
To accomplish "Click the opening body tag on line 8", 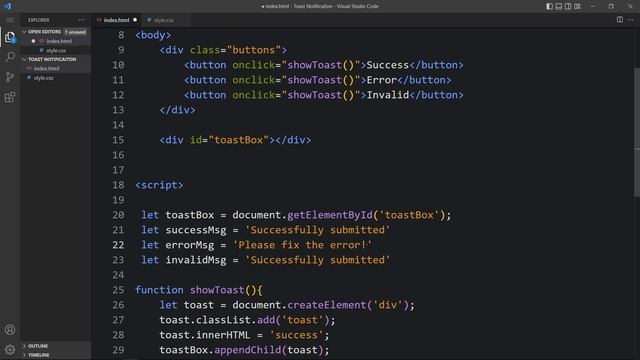I will 153,35.
